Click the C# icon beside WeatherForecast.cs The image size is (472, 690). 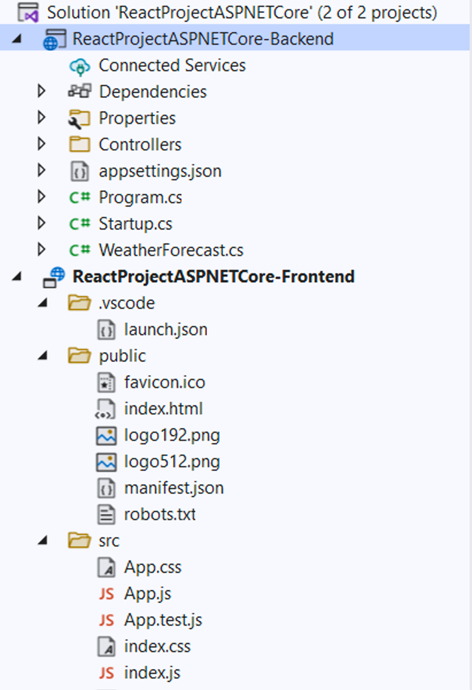(80, 250)
